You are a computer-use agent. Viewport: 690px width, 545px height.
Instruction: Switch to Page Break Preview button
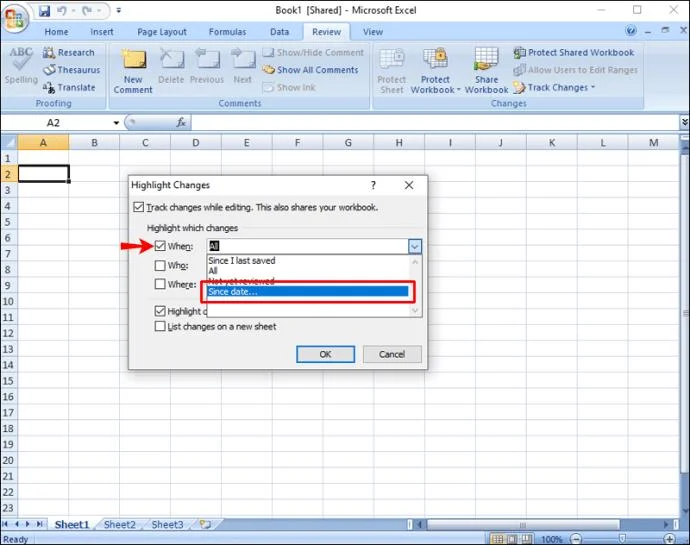click(x=526, y=539)
